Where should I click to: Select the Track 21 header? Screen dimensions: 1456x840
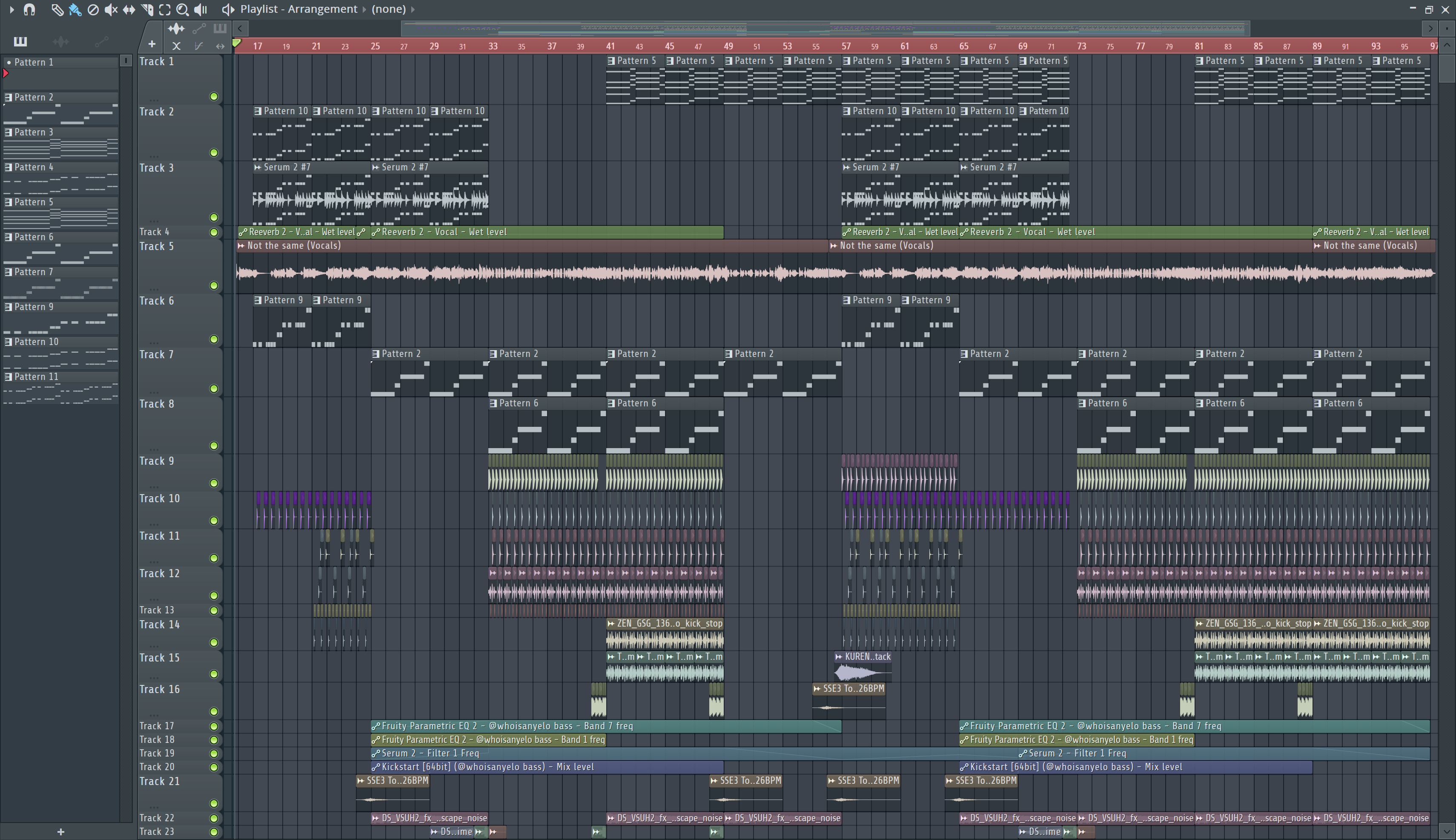point(180,793)
